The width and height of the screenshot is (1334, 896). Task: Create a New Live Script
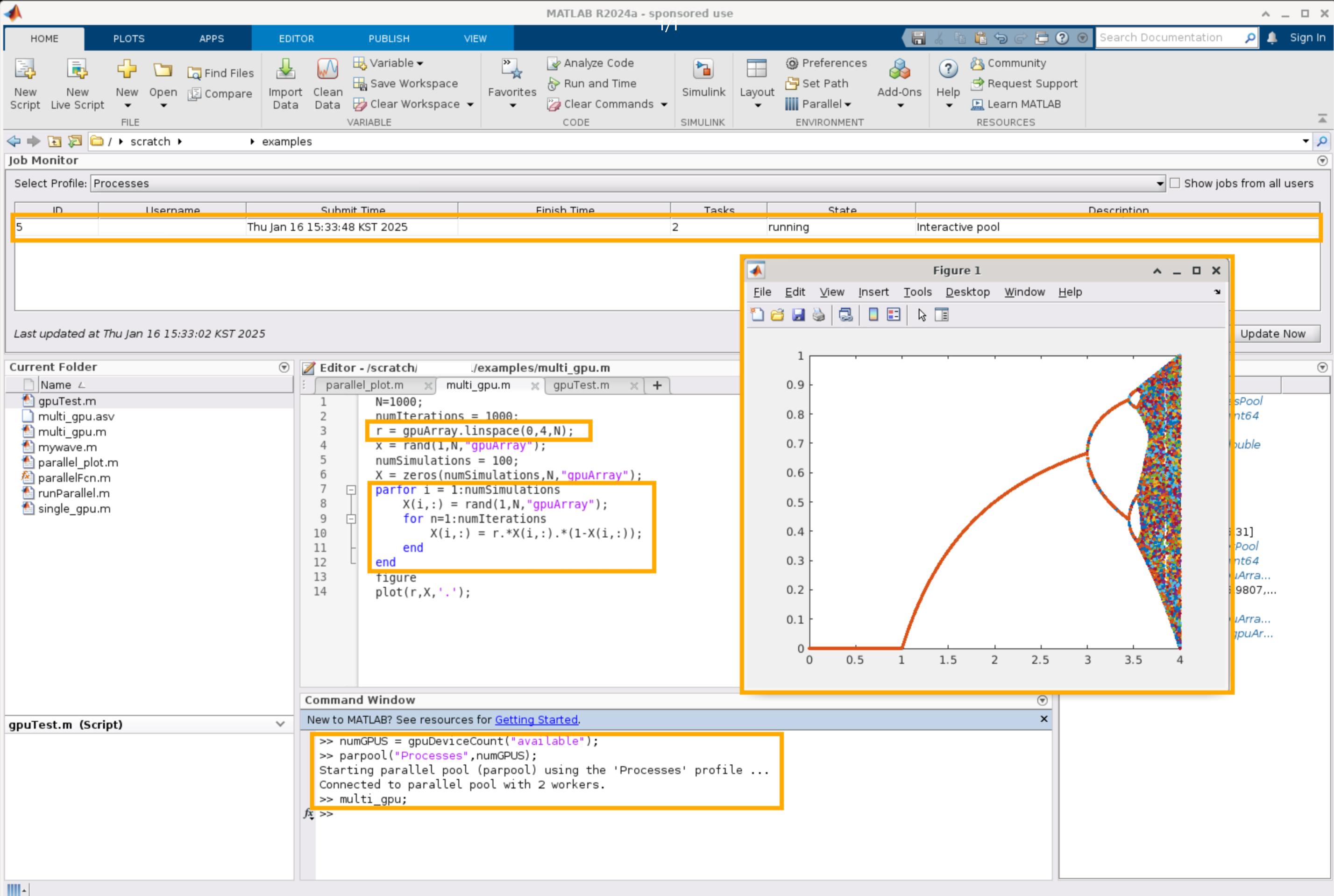pos(77,84)
